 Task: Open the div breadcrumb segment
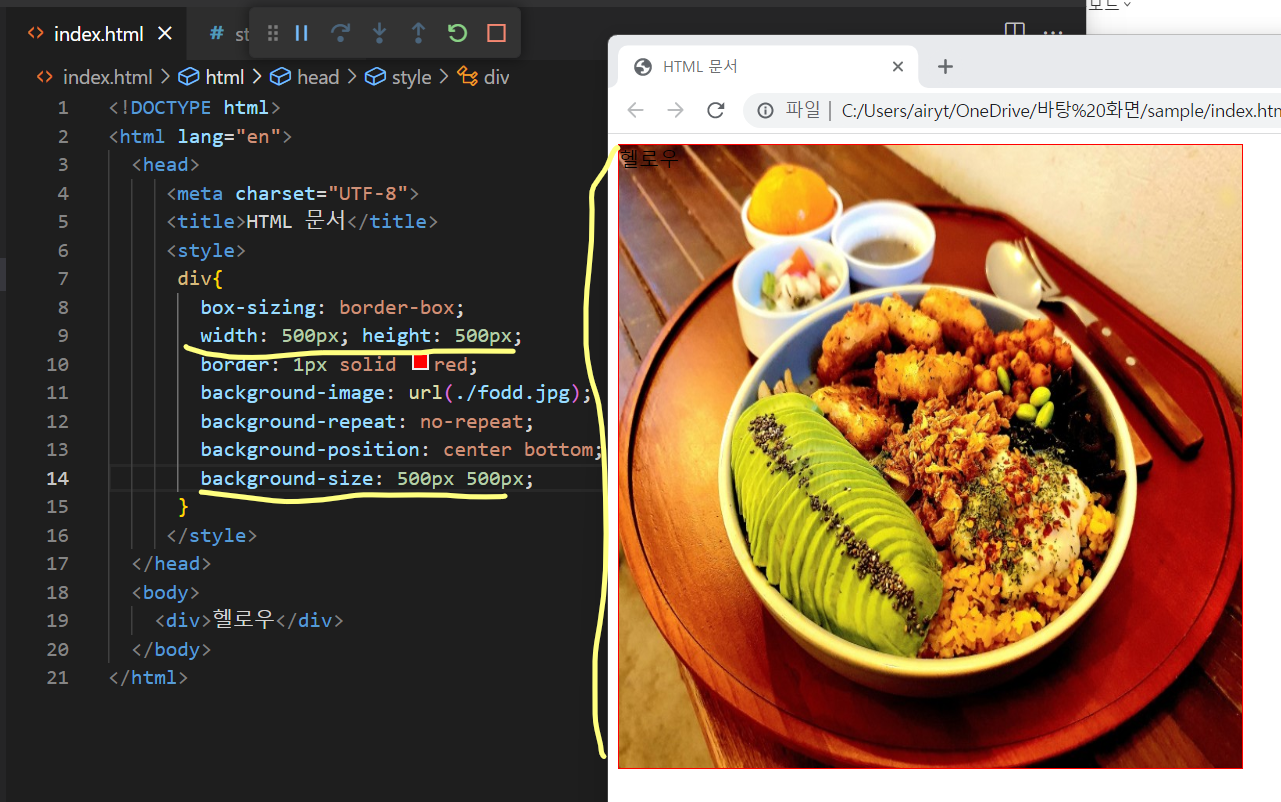point(483,77)
